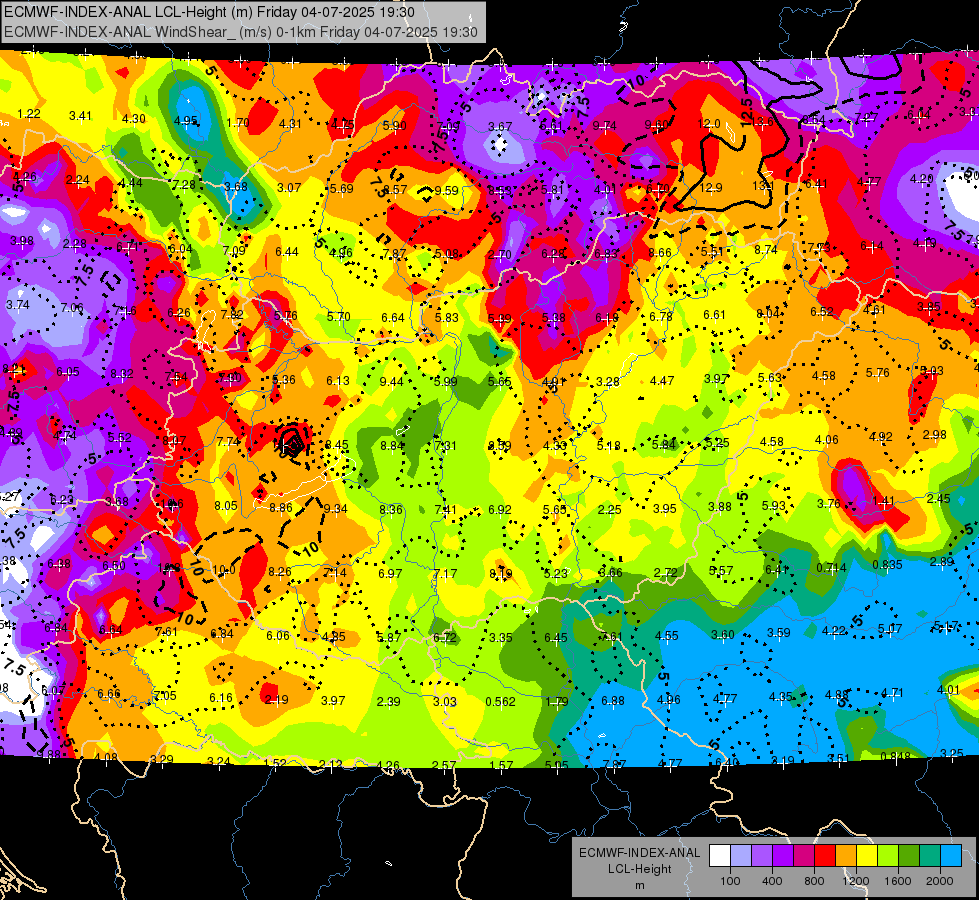Click the wind shear value 2.39

tap(388, 701)
